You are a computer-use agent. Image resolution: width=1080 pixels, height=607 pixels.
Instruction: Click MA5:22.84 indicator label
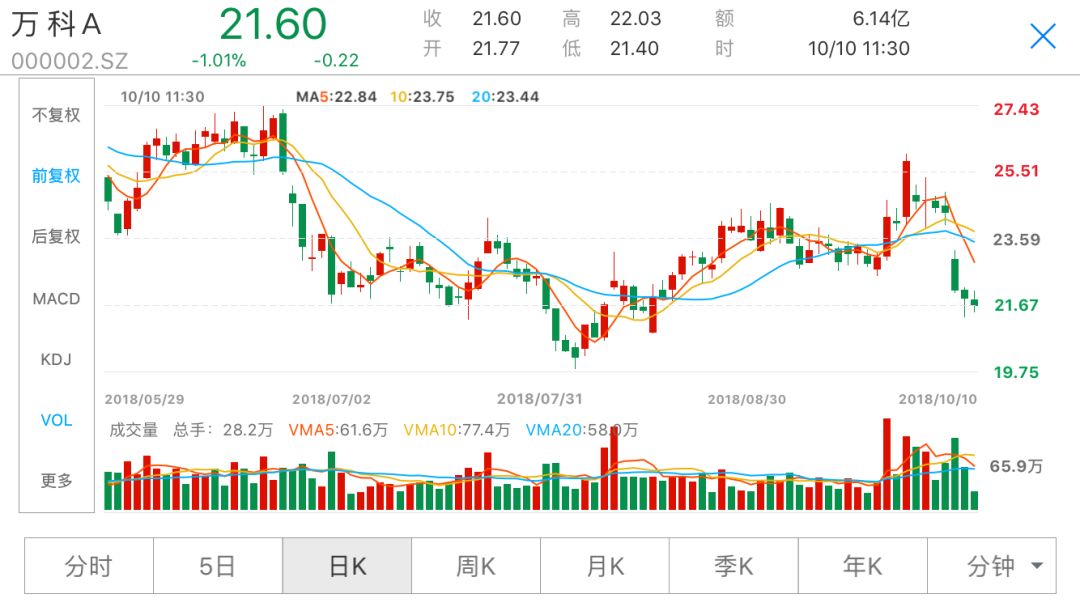click(x=336, y=97)
